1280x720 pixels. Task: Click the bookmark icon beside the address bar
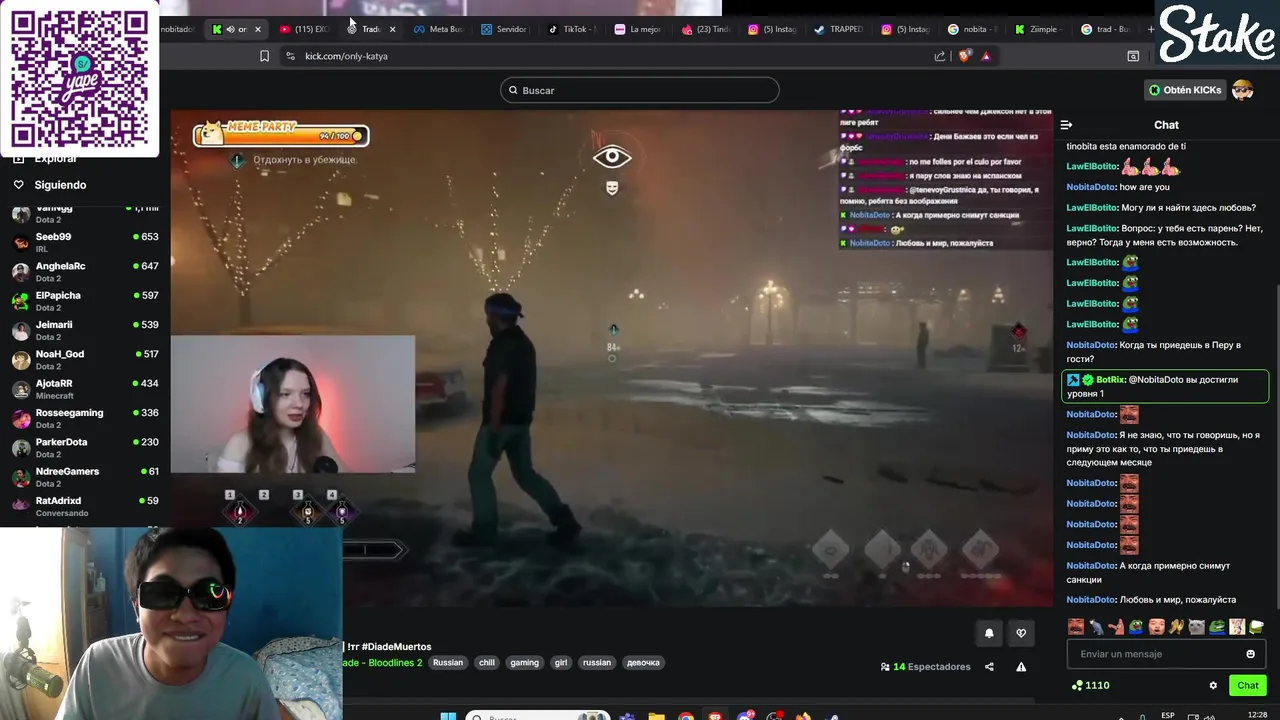(264, 56)
